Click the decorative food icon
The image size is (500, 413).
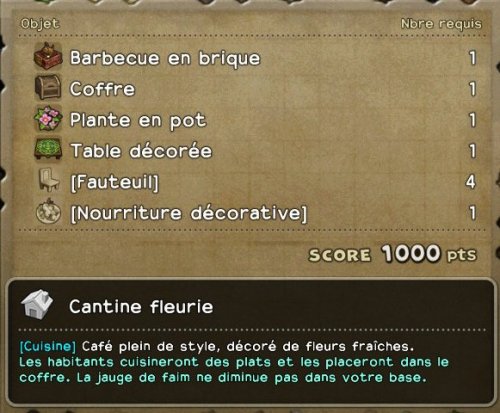pos(48,211)
